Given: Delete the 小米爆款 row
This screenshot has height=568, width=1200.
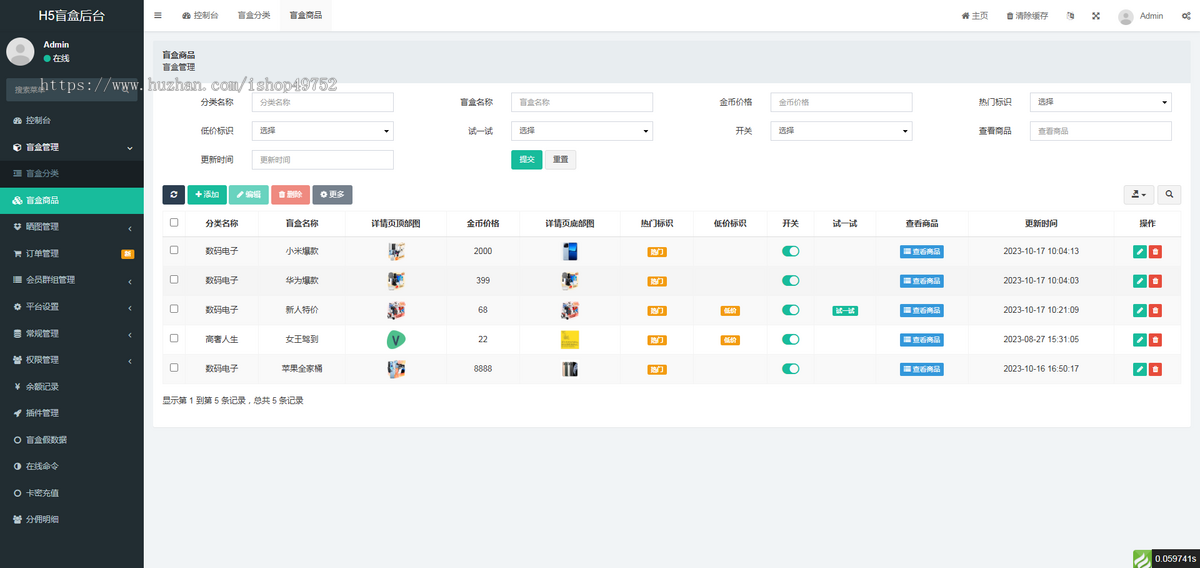Looking at the screenshot, I should 1156,252.
